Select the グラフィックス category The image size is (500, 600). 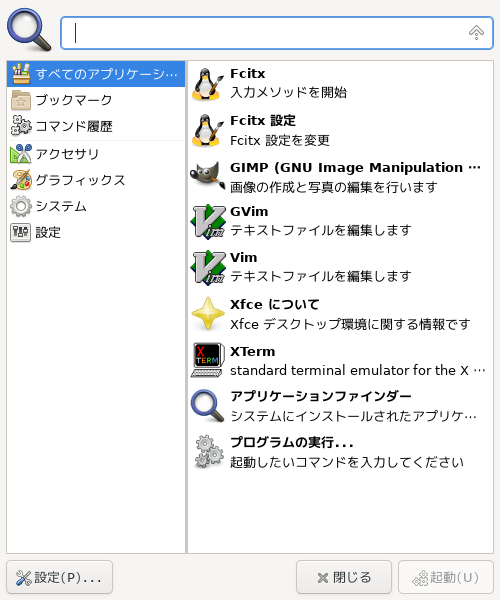click(96, 180)
